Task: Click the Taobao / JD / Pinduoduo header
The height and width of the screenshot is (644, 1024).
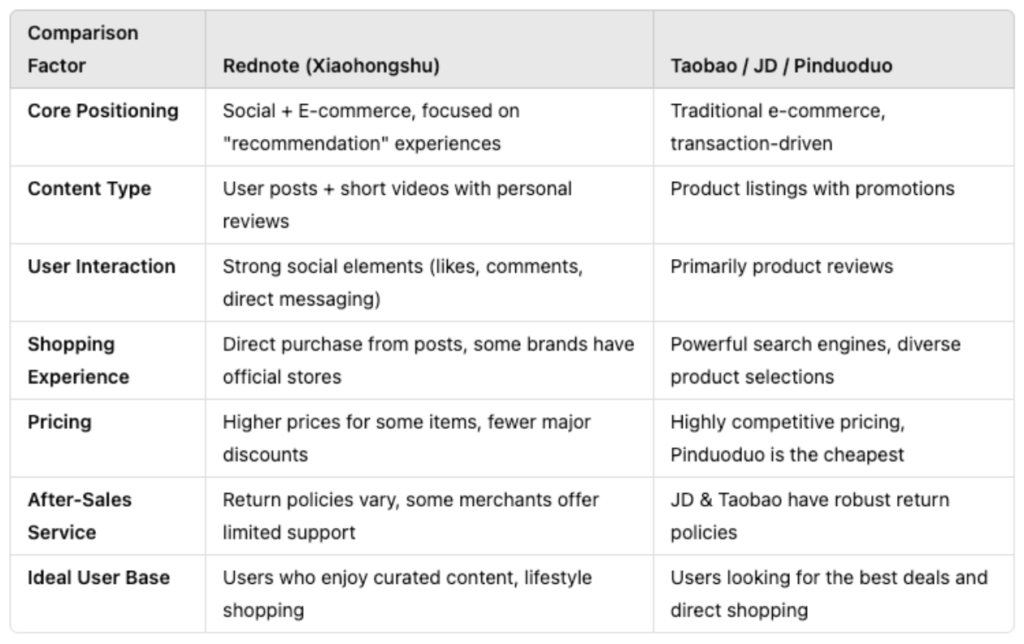Action: coord(781,66)
